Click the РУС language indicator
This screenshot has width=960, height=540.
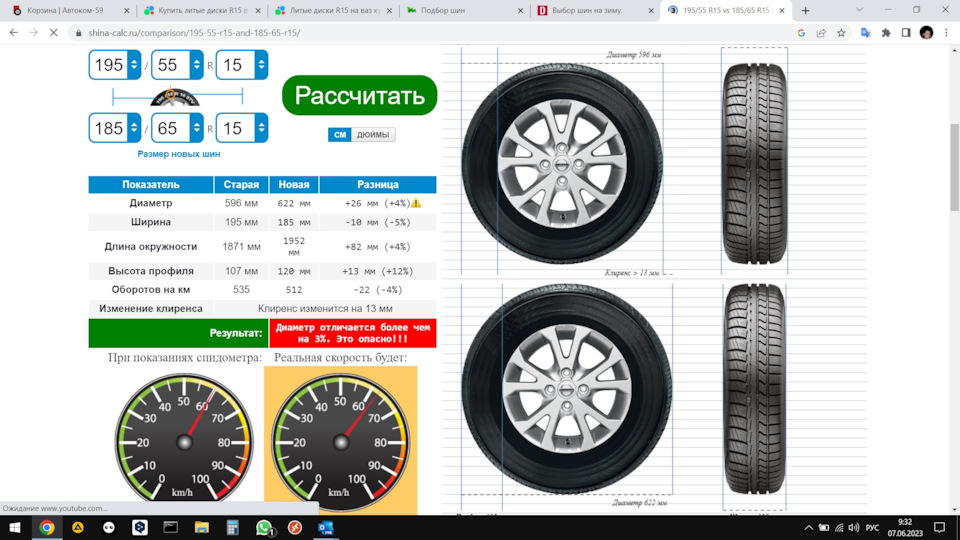click(872, 527)
